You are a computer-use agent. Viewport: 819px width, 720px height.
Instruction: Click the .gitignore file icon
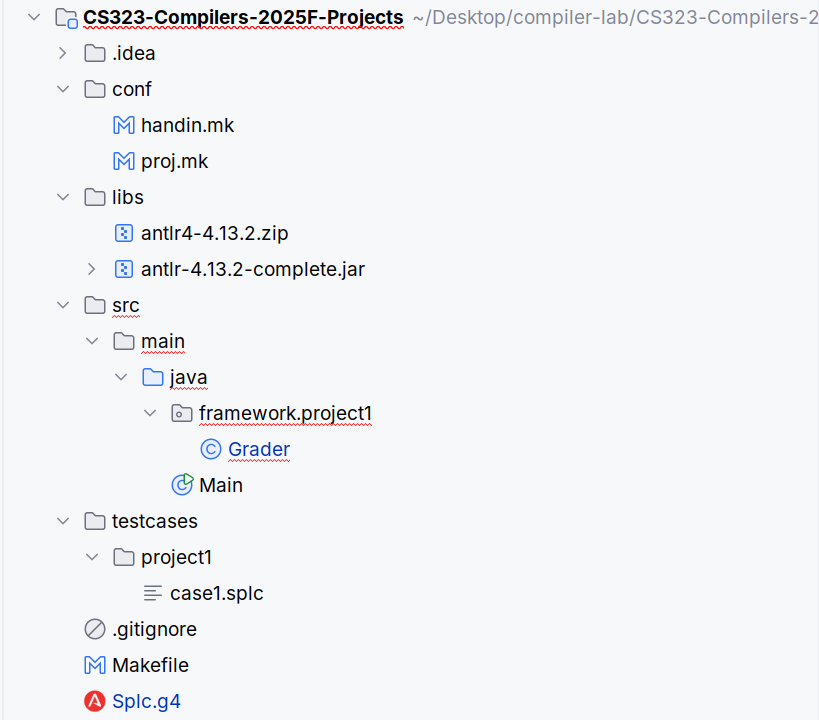click(95, 629)
